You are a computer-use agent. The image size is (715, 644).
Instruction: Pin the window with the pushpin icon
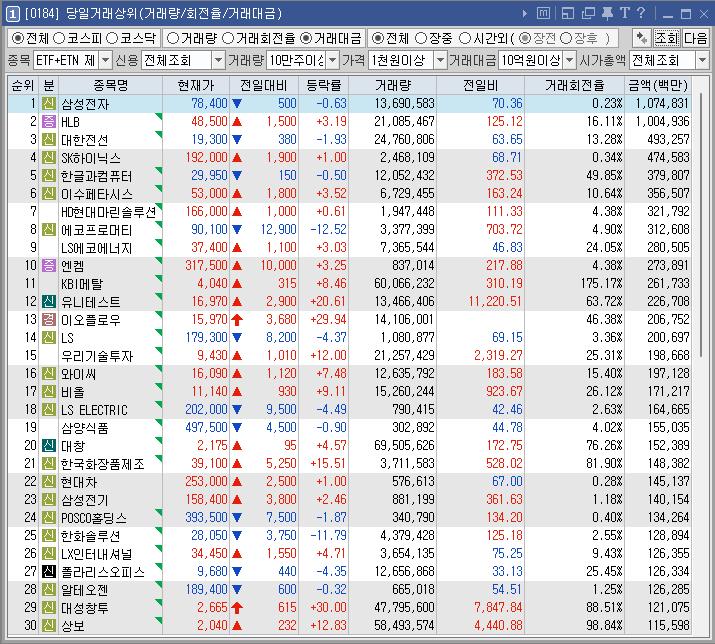click(607, 14)
